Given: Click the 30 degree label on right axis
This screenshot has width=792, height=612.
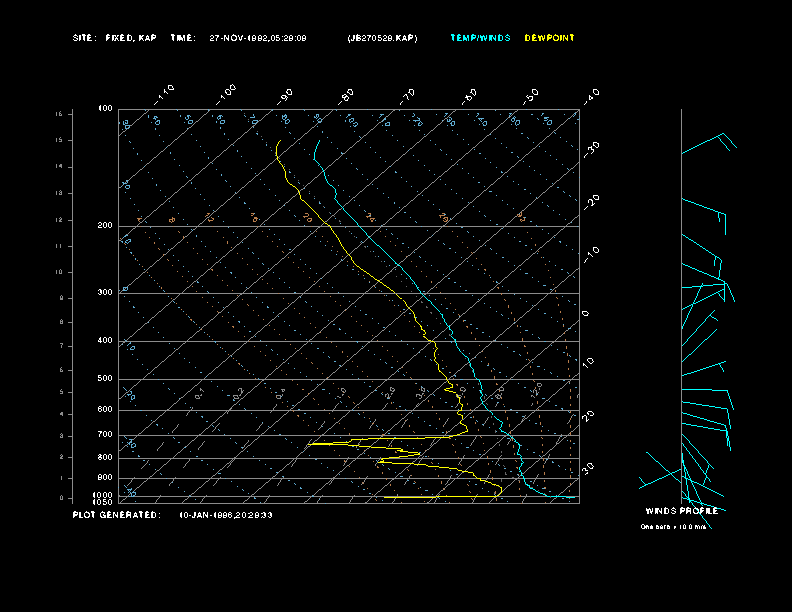Looking at the screenshot, I should [x=589, y=467].
